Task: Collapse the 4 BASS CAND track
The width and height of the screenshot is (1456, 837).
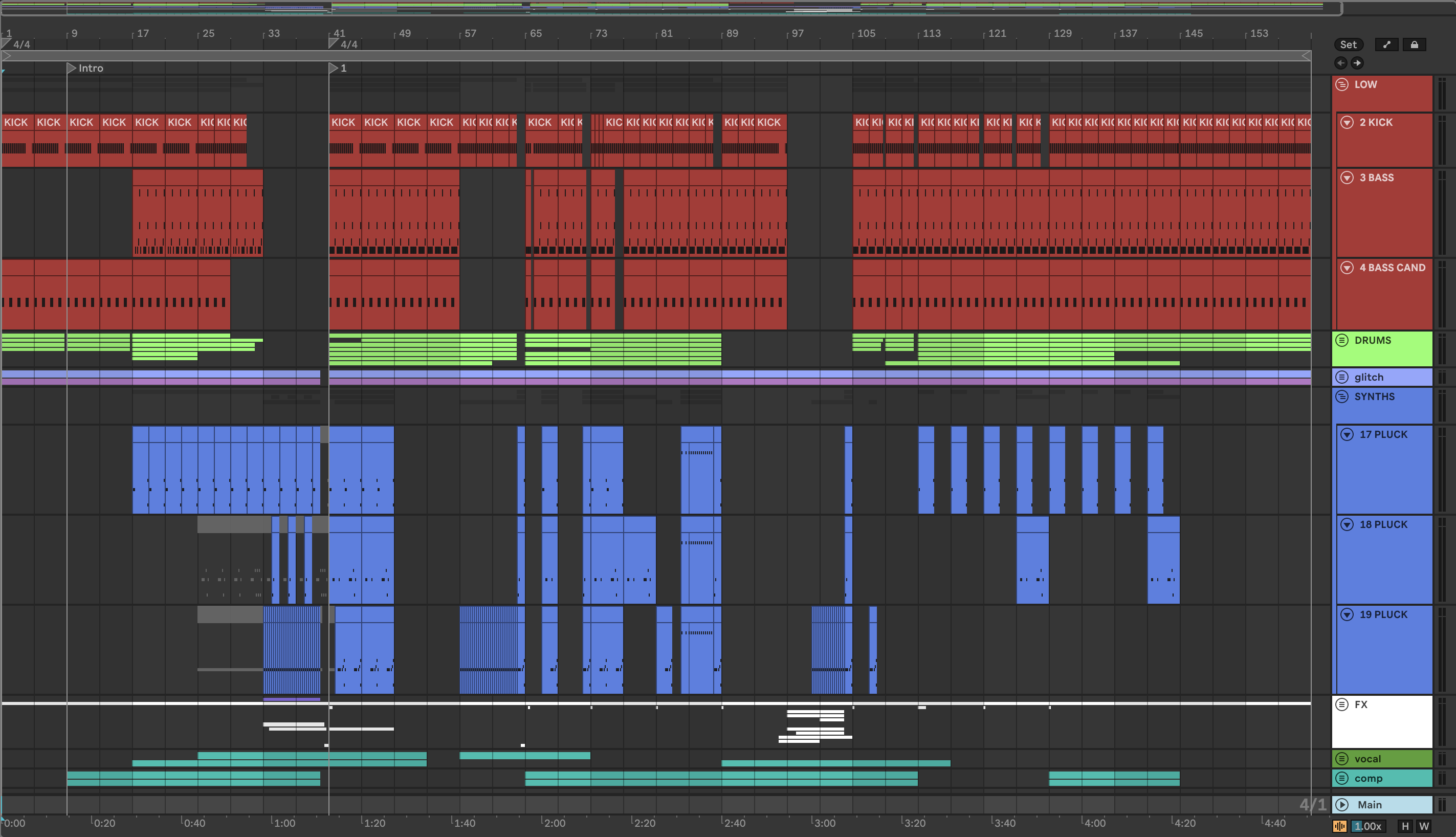Action: [x=1347, y=267]
